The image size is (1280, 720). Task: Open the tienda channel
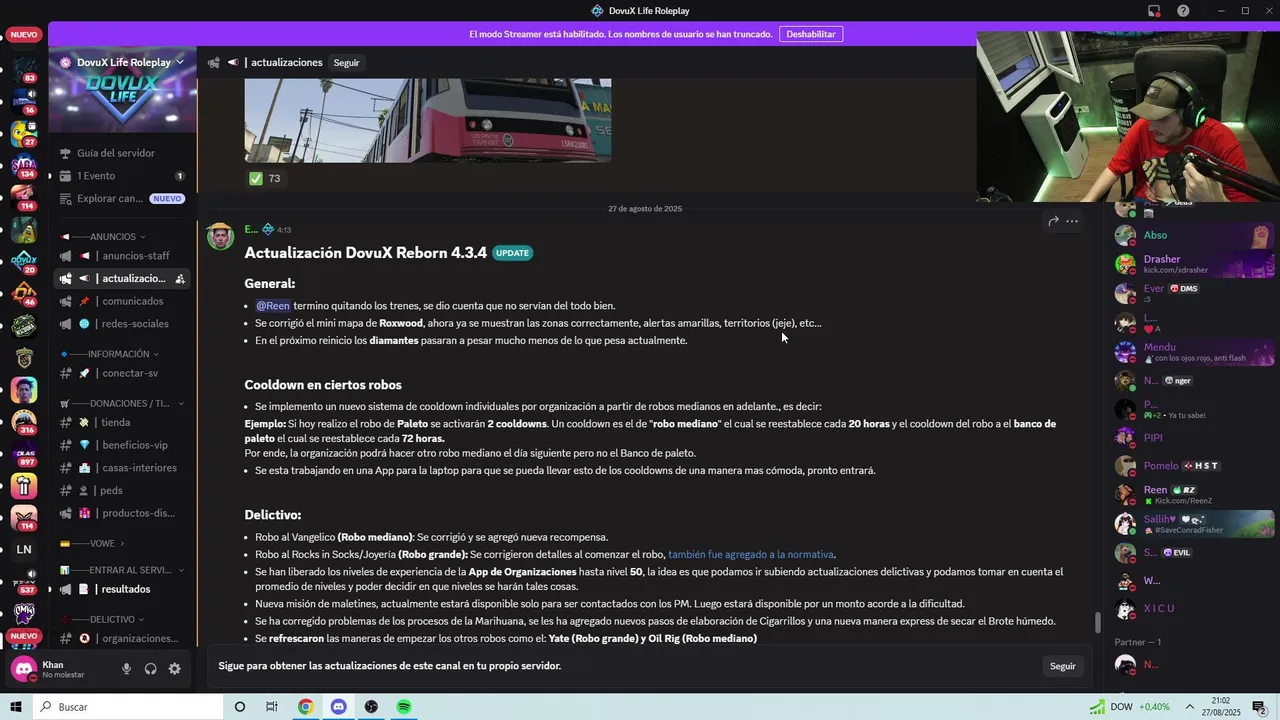pos(122,422)
